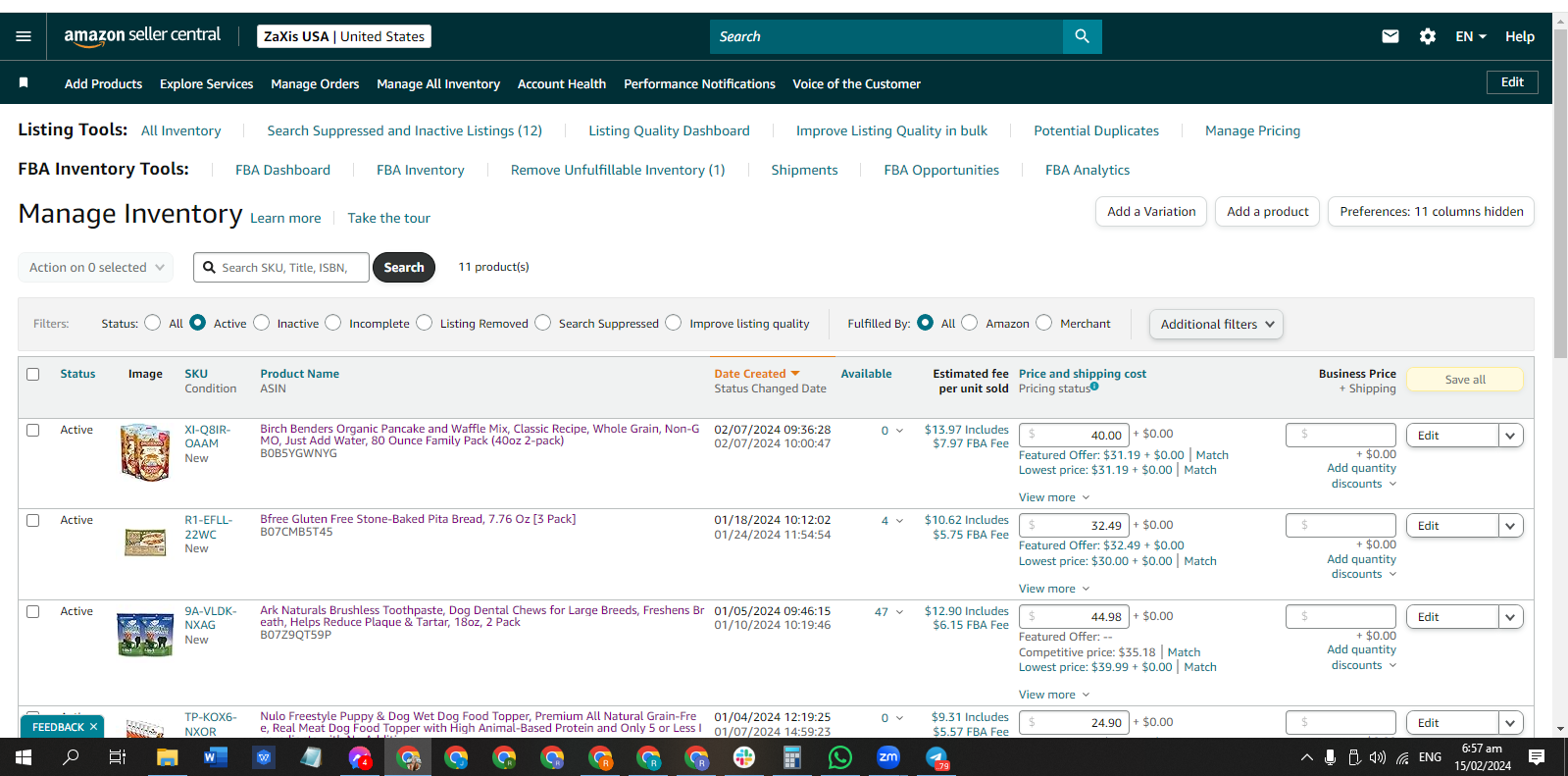This screenshot has width=1568, height=776.
Task: Click the vertical page scrollbar
Action: pos(1560,191)
